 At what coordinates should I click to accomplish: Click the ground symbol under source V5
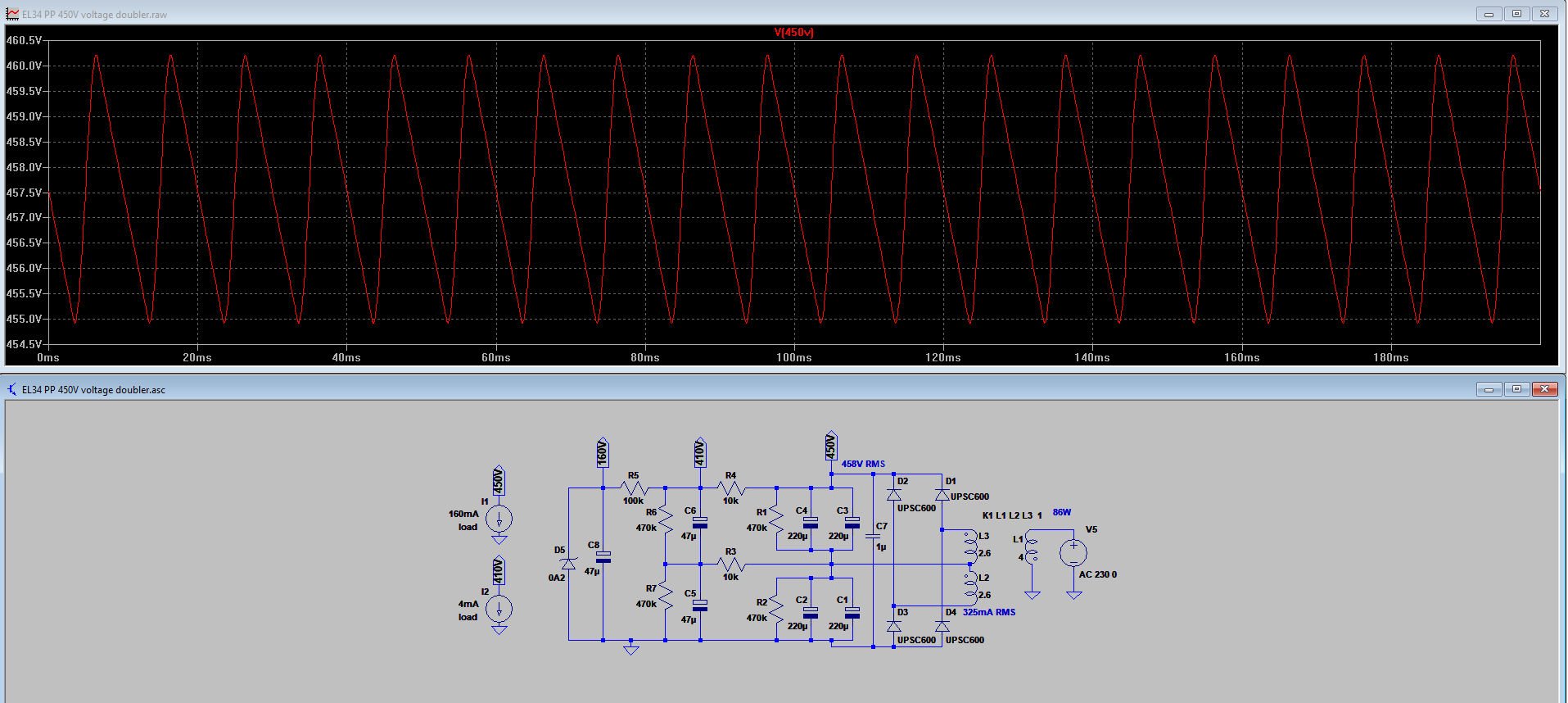tap(1073, 594)
